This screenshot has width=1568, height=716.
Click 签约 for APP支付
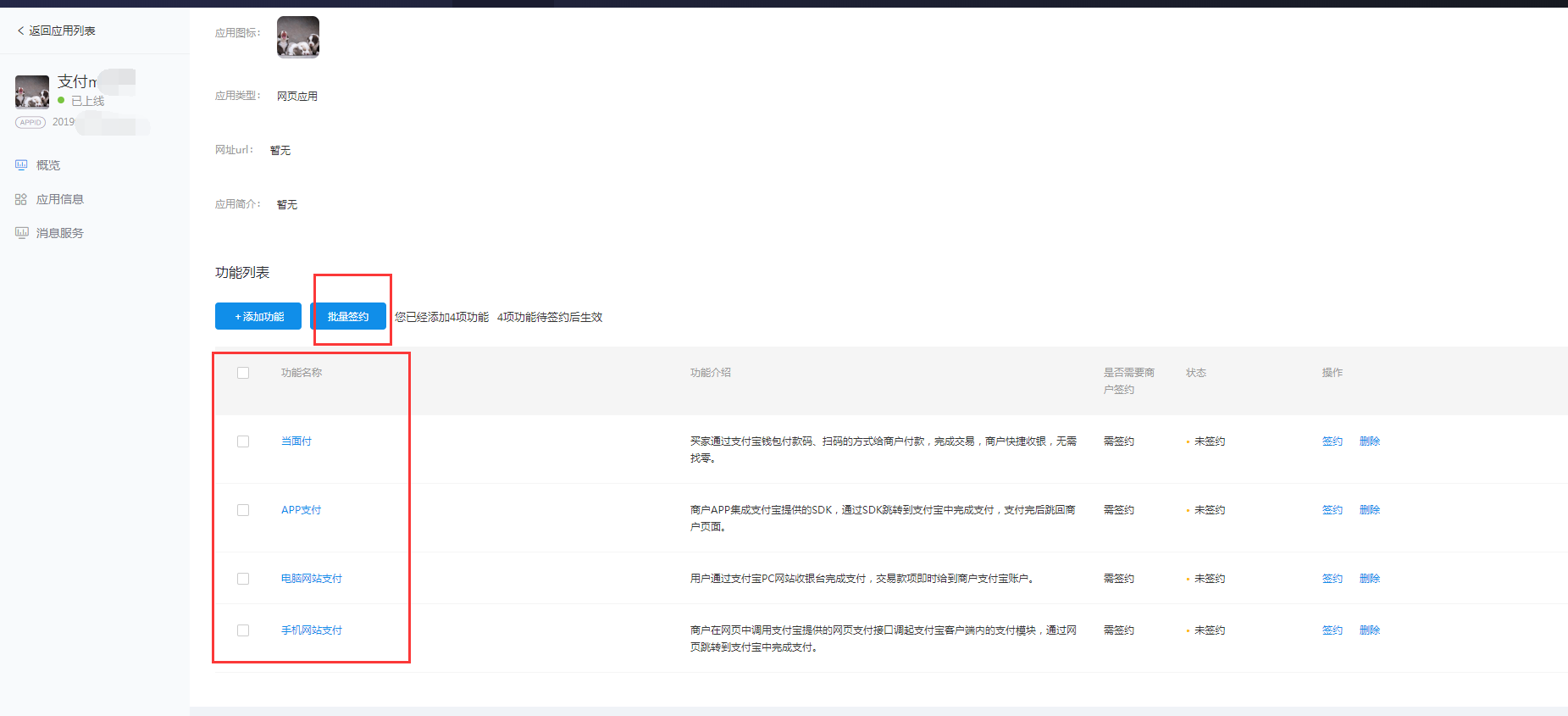1333,510
